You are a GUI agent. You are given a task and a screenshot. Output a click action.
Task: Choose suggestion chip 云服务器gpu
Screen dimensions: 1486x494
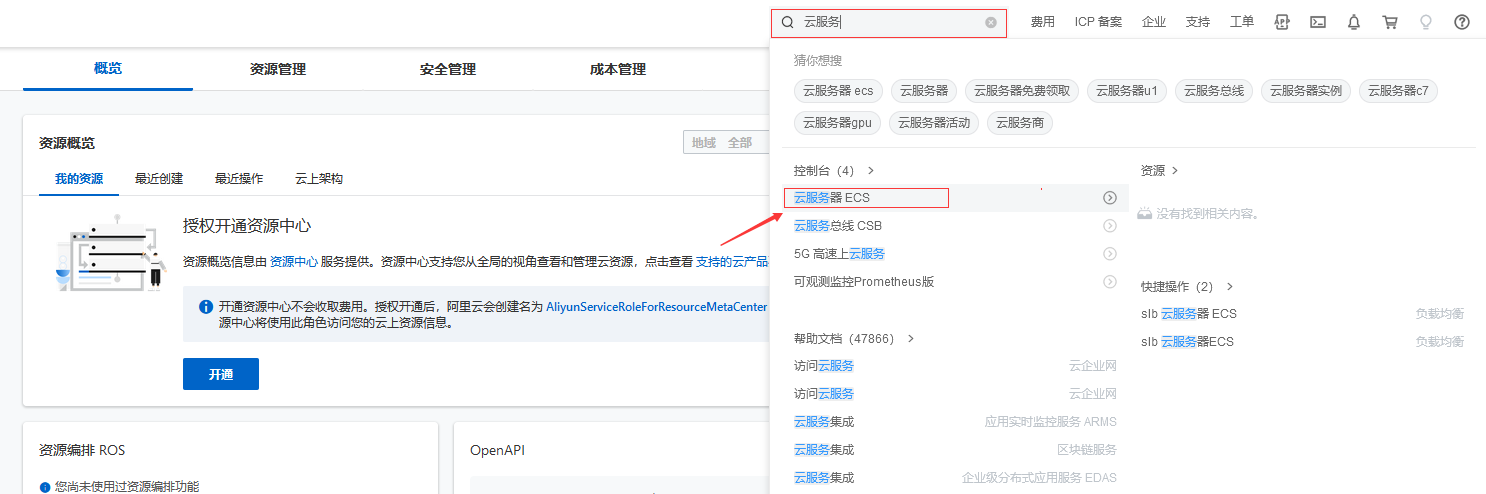click(837, 123)
